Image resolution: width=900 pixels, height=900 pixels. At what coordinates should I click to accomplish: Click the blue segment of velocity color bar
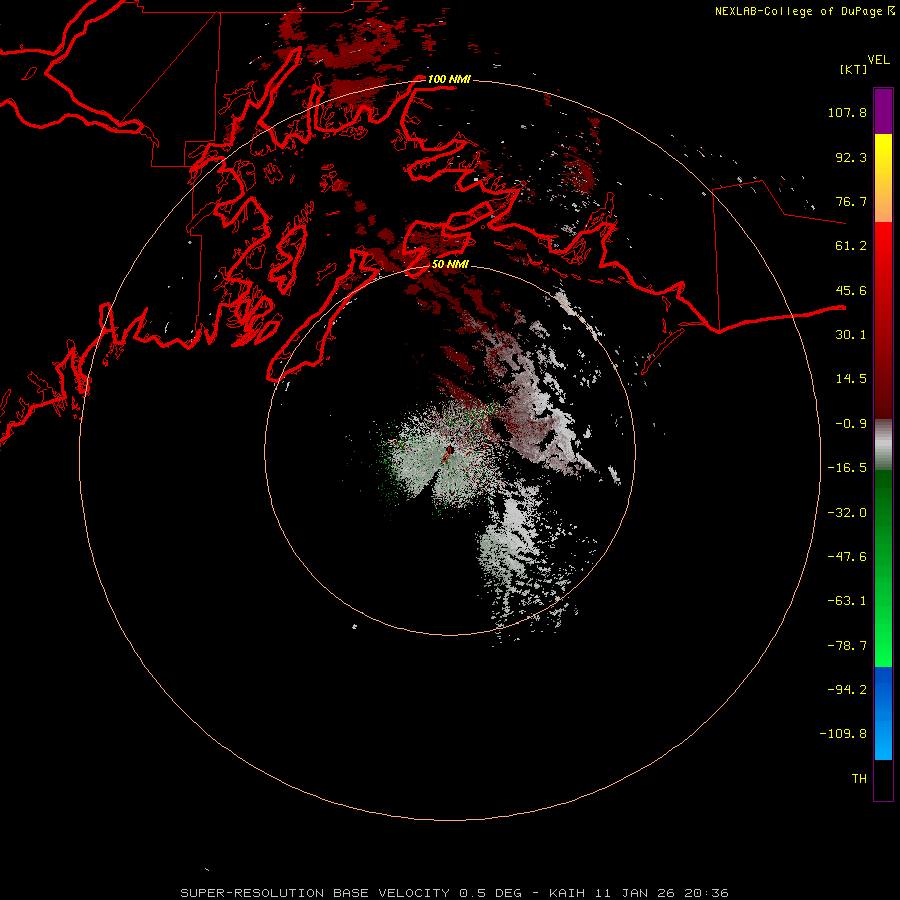point(883,713)
